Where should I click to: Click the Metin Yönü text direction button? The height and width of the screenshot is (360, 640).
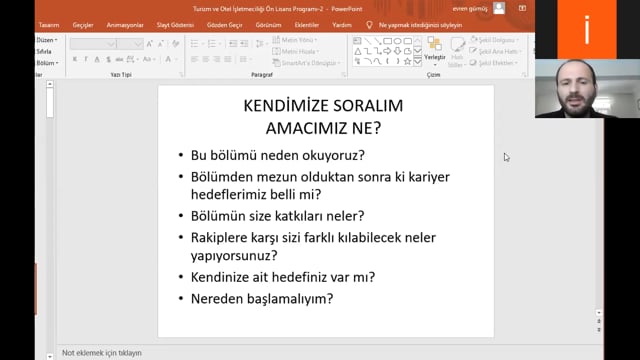[x=295, y=40]
